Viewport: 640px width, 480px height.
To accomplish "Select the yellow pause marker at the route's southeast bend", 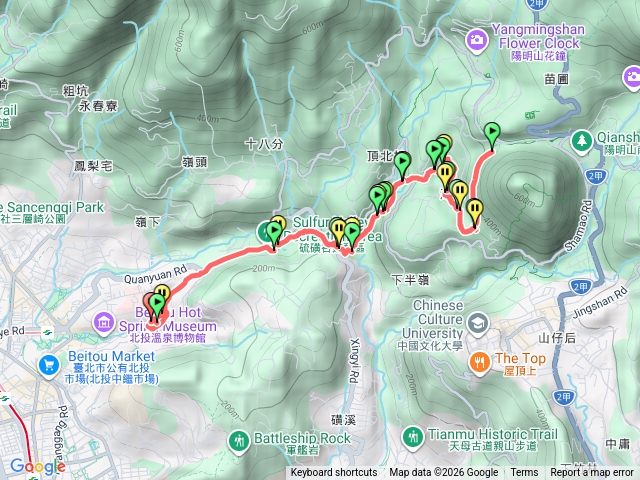I will (x=475, y=210).
